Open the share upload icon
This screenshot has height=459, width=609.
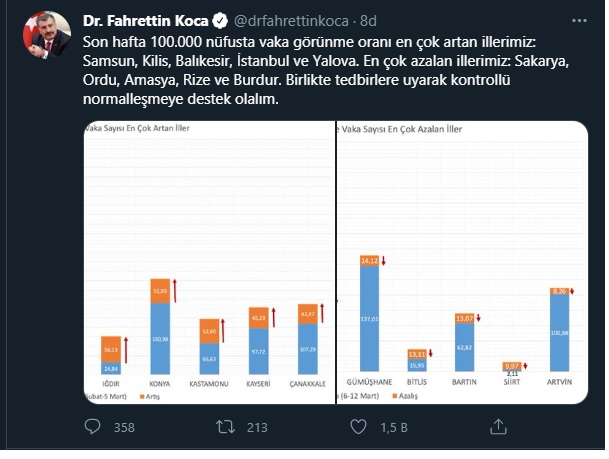point(498,427)
